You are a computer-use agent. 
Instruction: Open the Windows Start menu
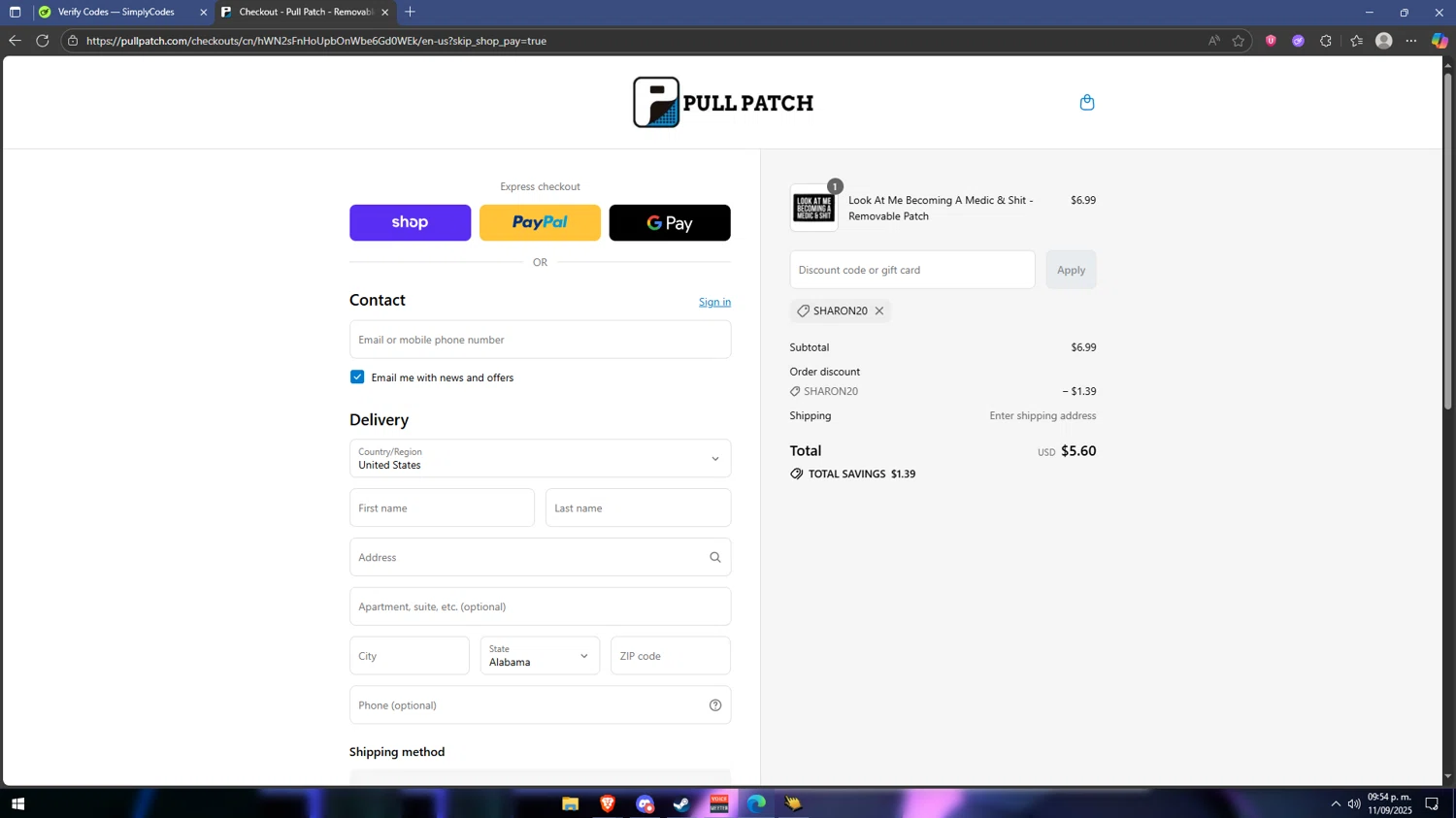pos(17,803)
